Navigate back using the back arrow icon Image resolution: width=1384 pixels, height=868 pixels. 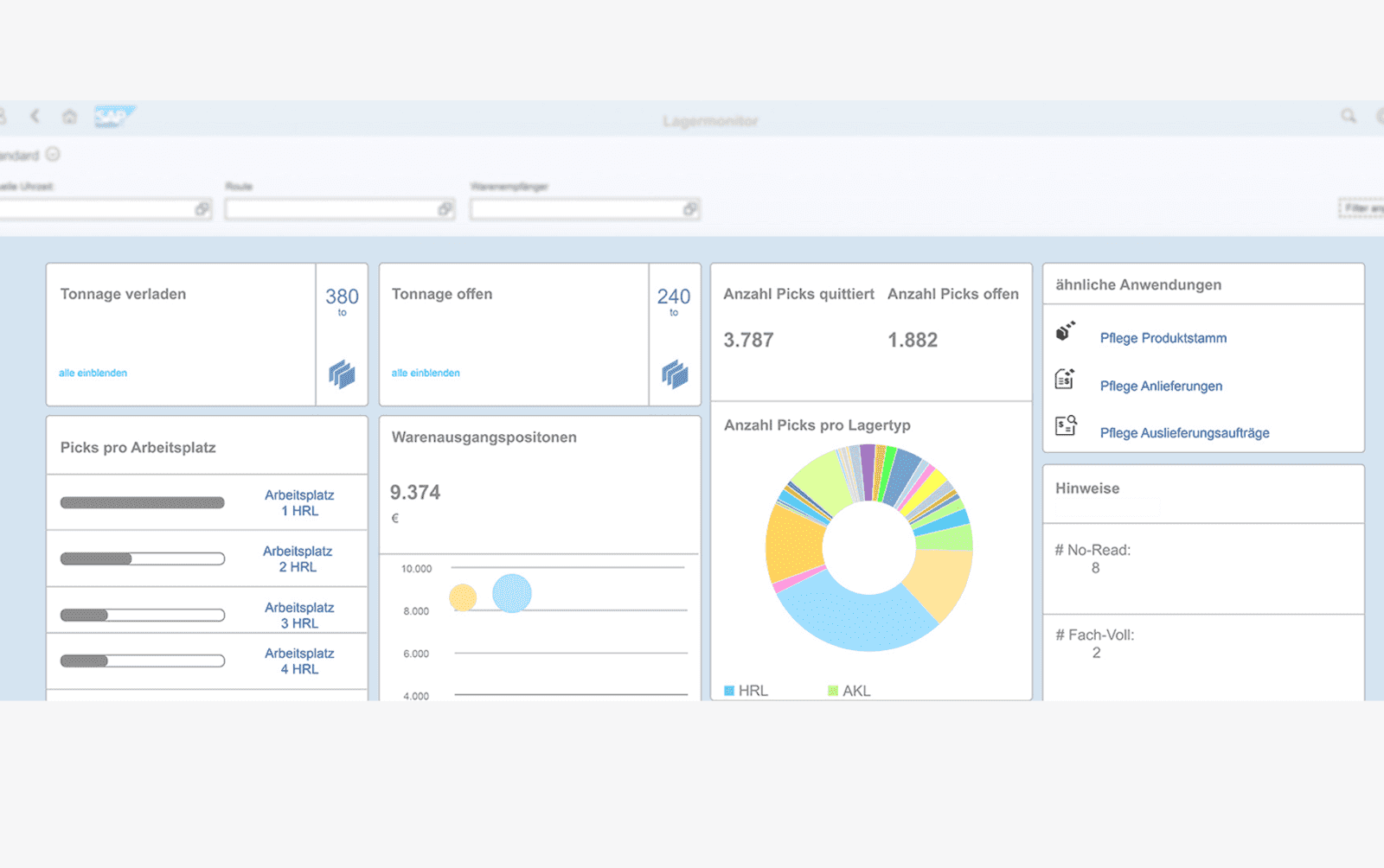pos(35,116)
